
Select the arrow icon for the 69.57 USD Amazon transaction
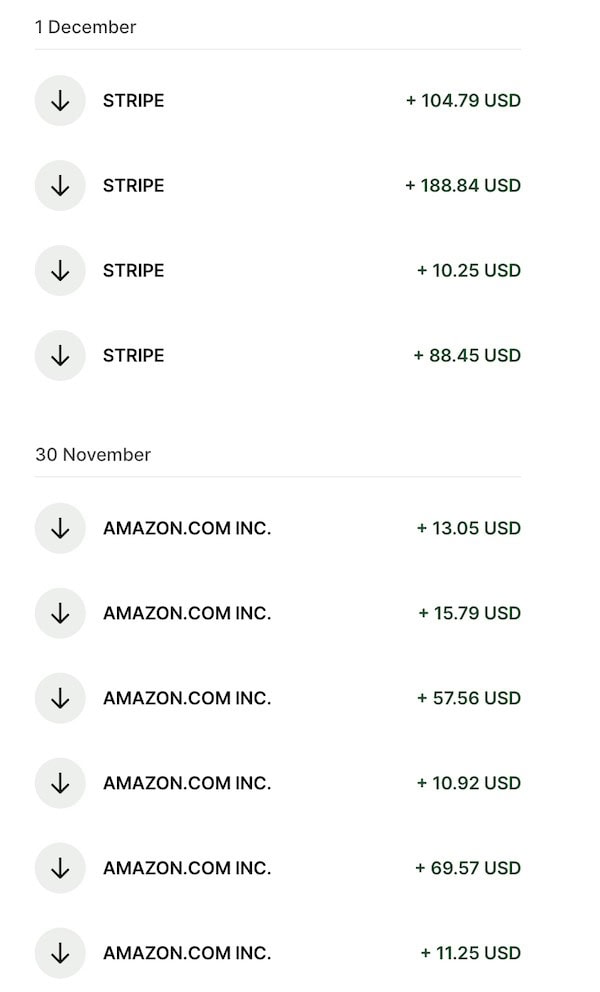60,868
